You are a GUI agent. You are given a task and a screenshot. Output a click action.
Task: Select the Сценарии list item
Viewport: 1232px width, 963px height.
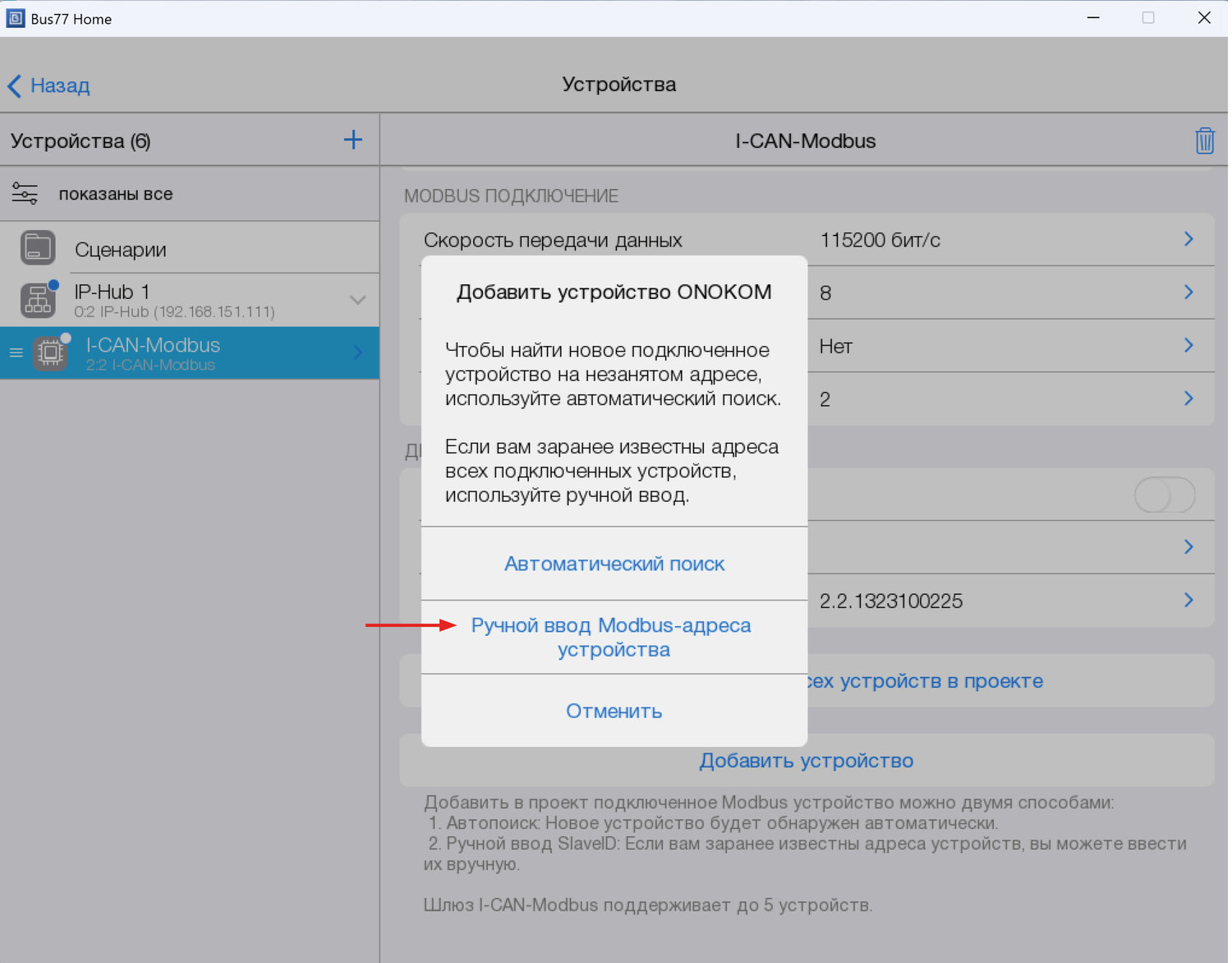[x=121, y=250]
